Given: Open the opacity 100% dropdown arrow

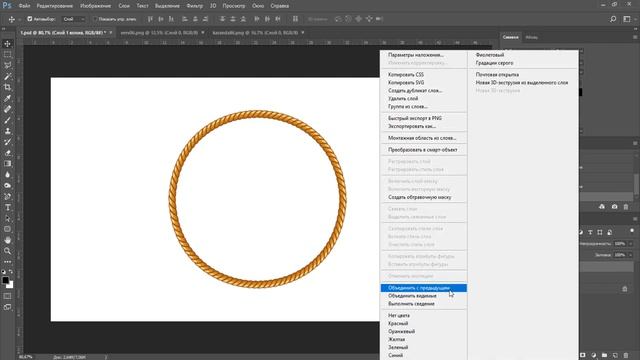Looking at the screenshot, I should (x=631, y=244).
